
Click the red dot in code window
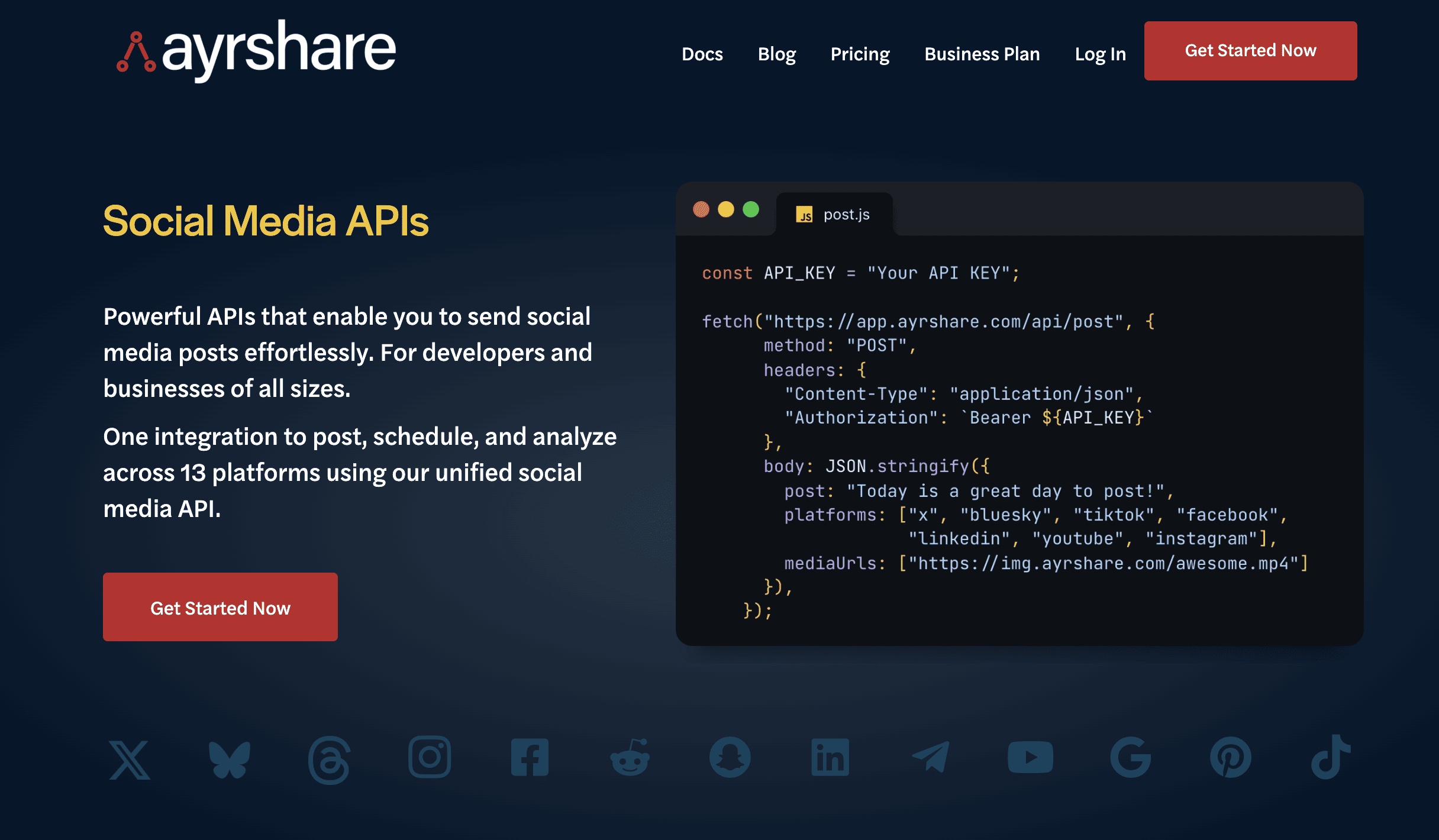click(x=701, y=209)
